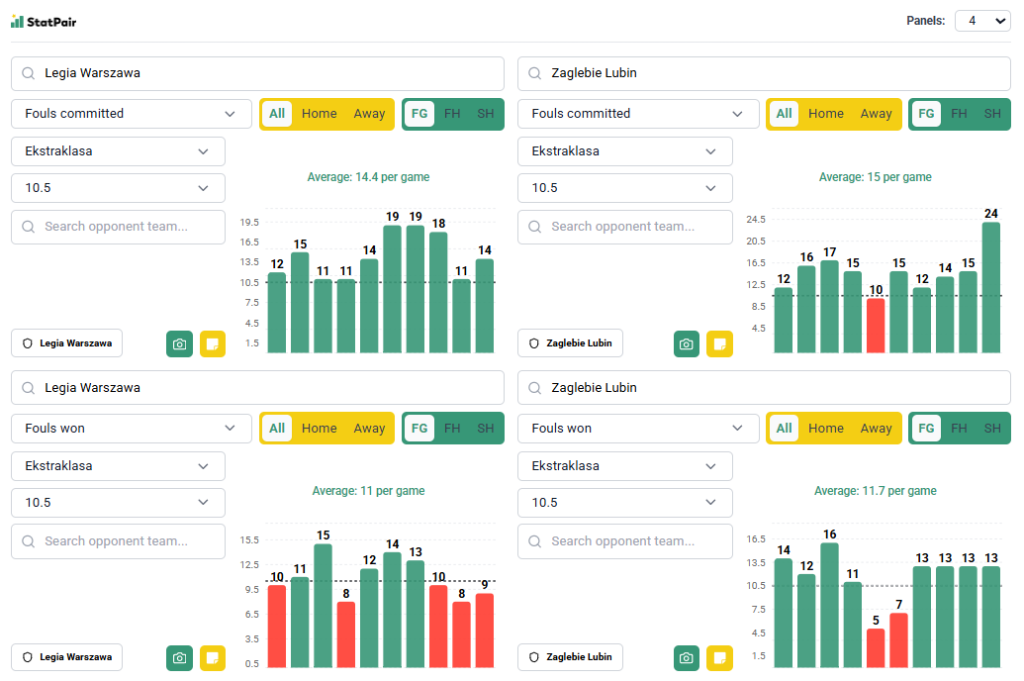
Task: Click the StatPair logo icon
Action: tap(17, 21)
